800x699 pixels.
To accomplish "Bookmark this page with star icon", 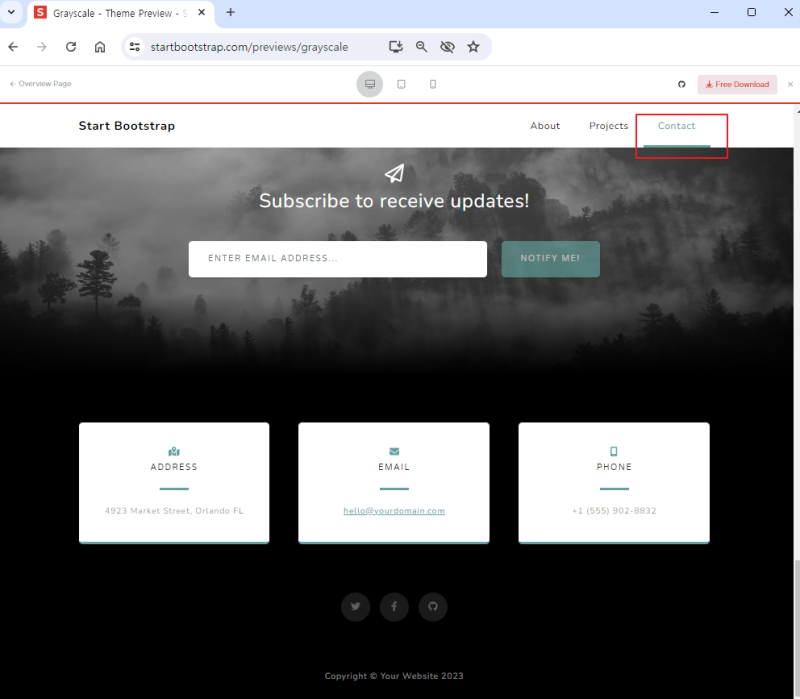I will click(x=473, y=47).
